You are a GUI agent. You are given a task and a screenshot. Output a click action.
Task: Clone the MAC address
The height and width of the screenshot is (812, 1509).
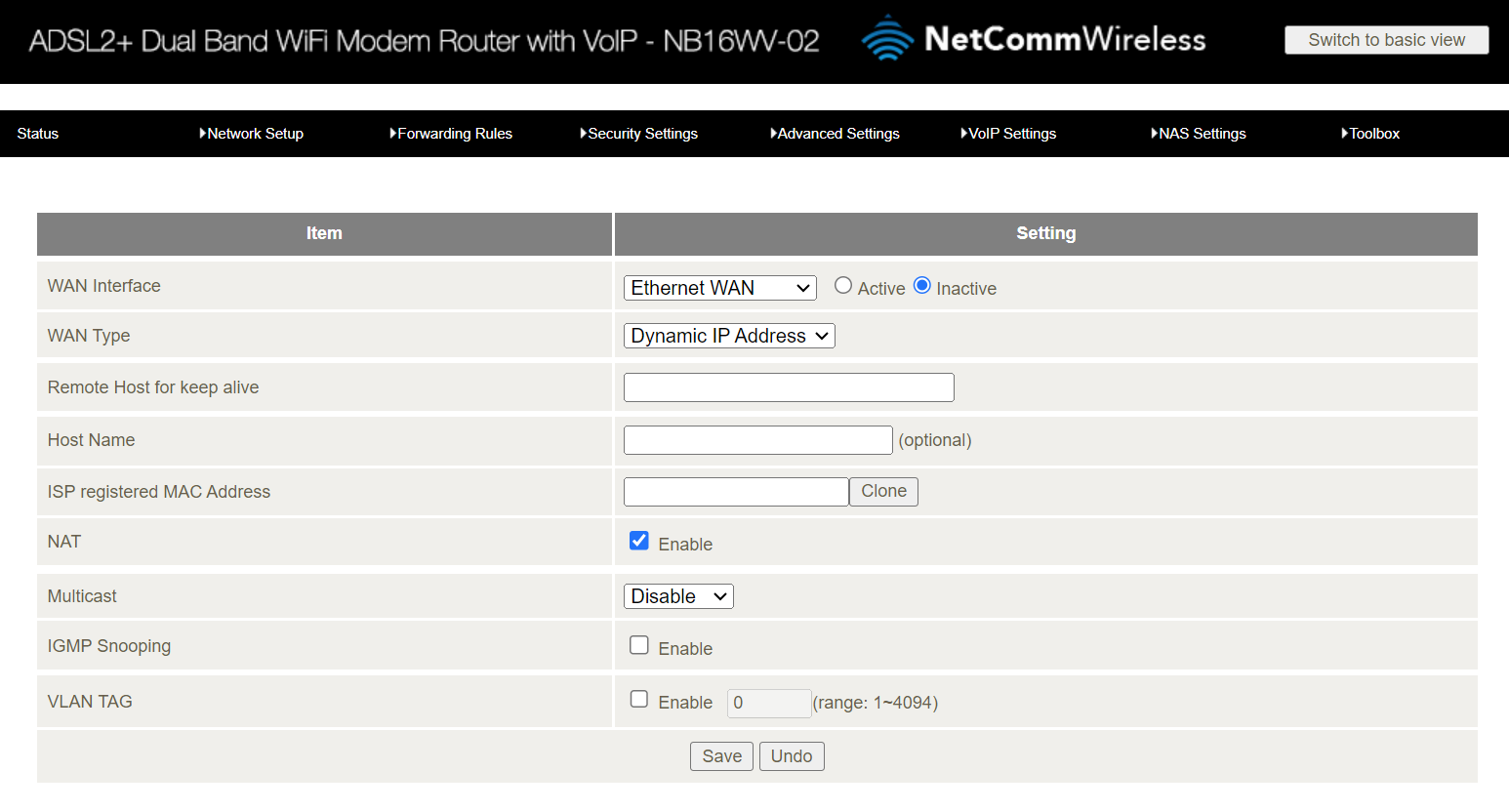tap(884, 492)
